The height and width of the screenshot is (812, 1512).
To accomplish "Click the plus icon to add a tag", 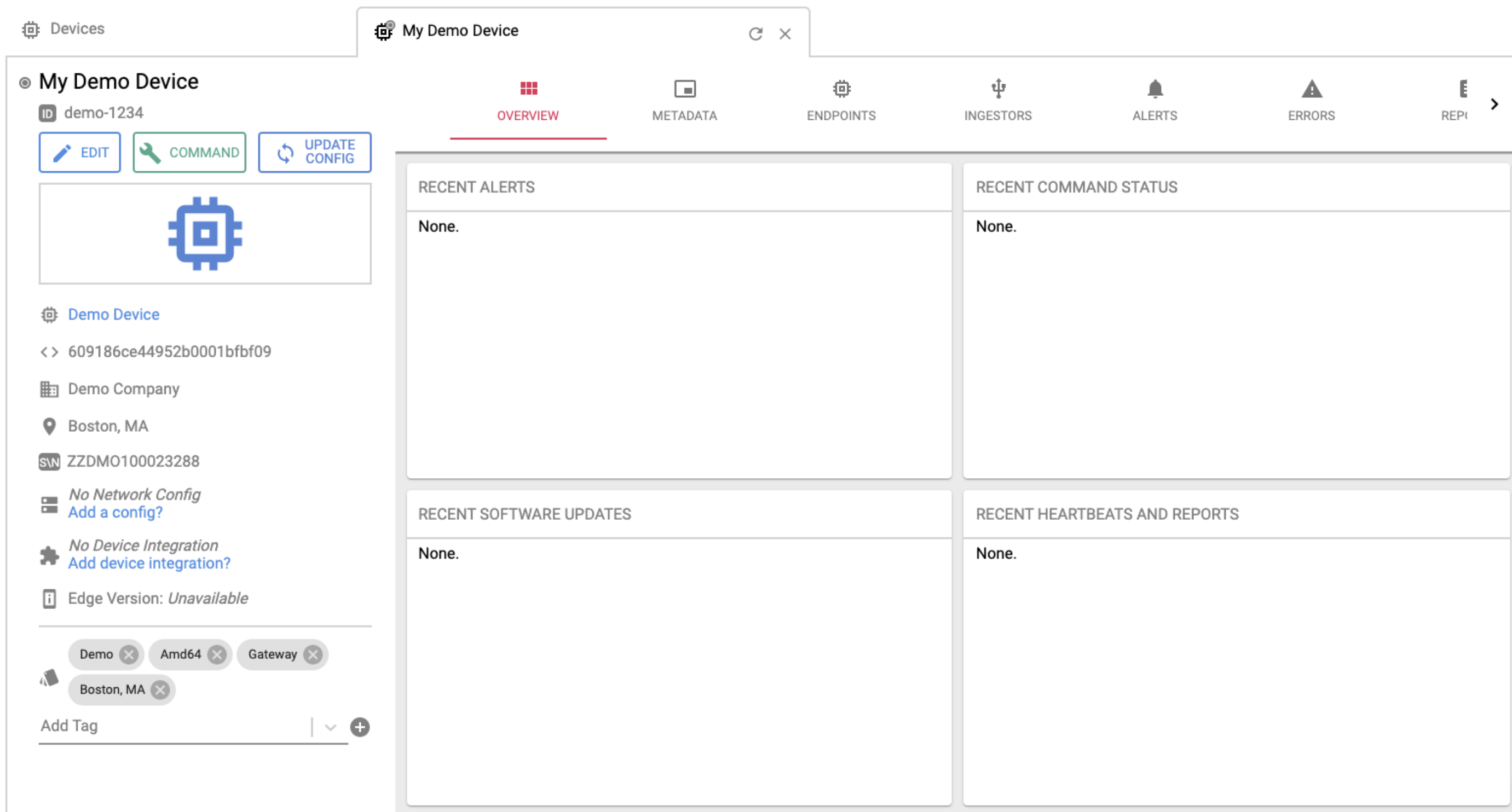I will pyautogui.click(x=360, y=727).
